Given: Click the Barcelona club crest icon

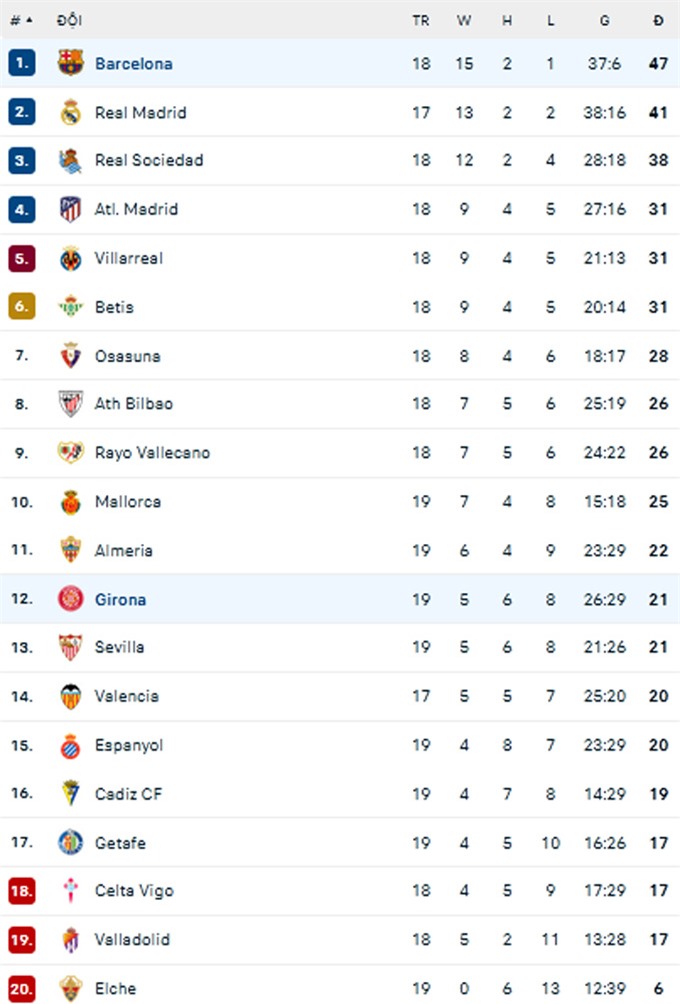Looking at the screenshot, I should [x=70, y=63].
